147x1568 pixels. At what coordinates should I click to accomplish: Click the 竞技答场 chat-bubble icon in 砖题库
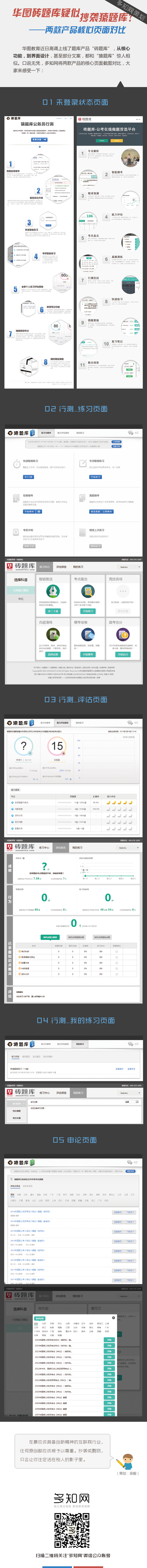tap(122, 591)
